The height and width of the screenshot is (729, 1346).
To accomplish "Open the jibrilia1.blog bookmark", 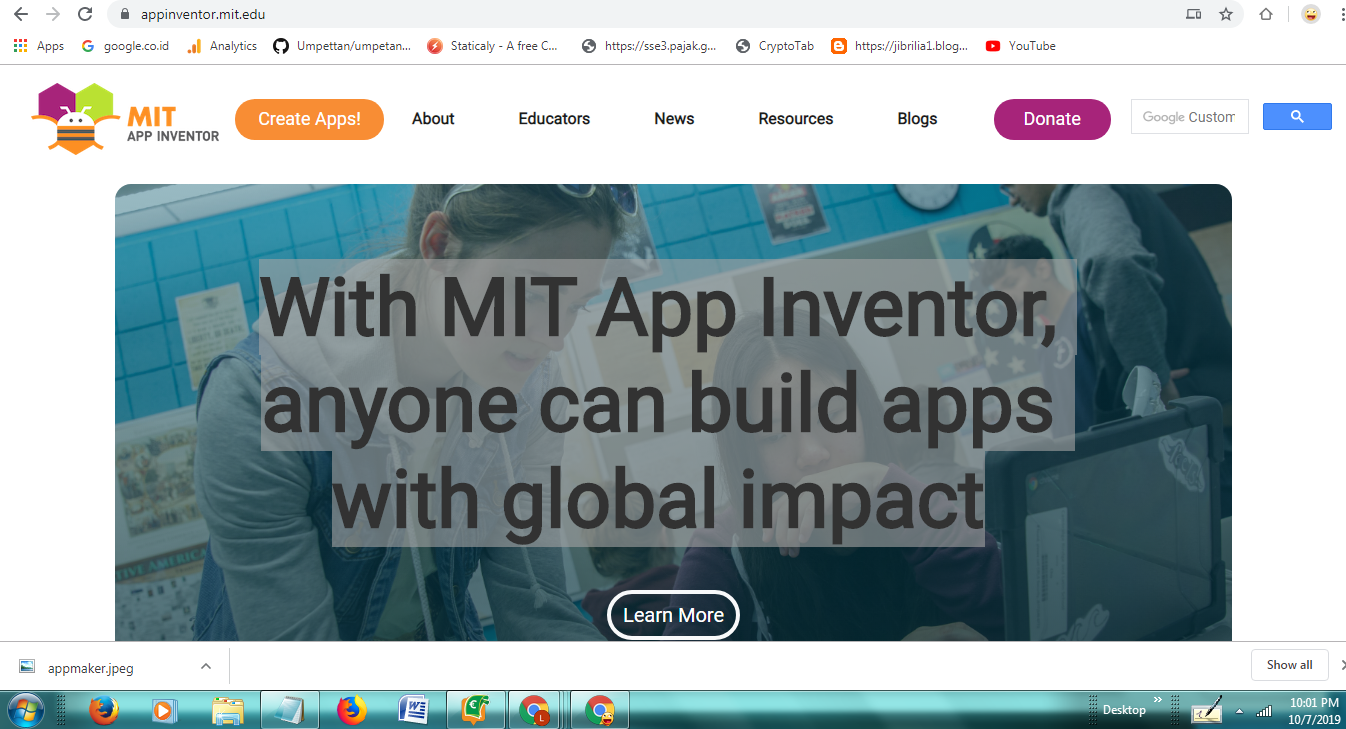I will tap(900, 46).
